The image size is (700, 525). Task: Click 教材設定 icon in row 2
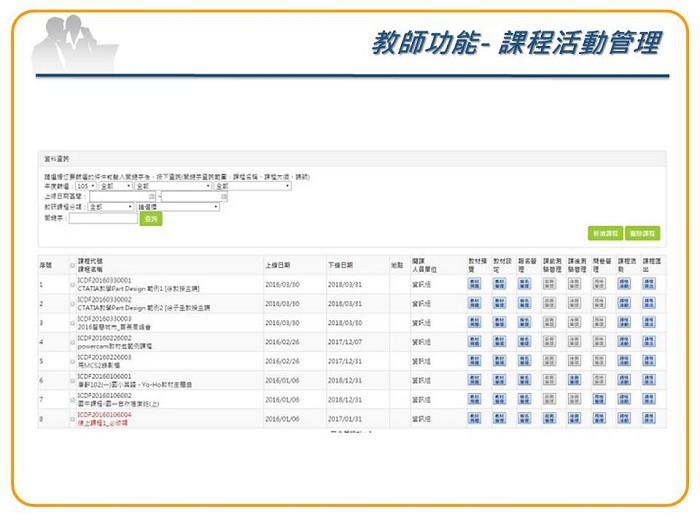coord(499,304)
